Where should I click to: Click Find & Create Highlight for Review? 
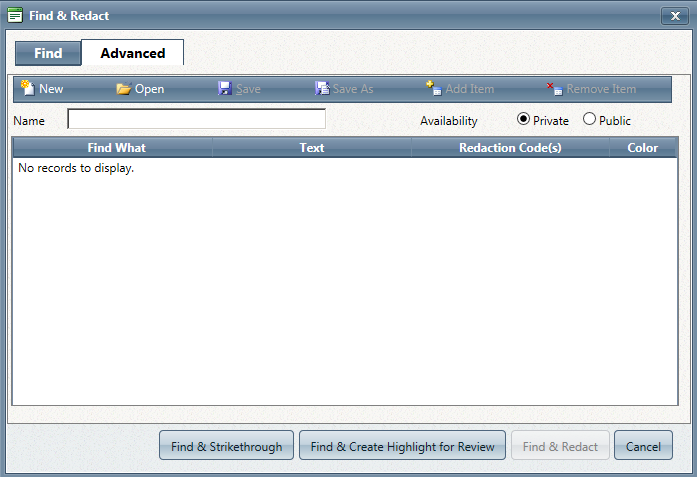(x=402, y=445)
